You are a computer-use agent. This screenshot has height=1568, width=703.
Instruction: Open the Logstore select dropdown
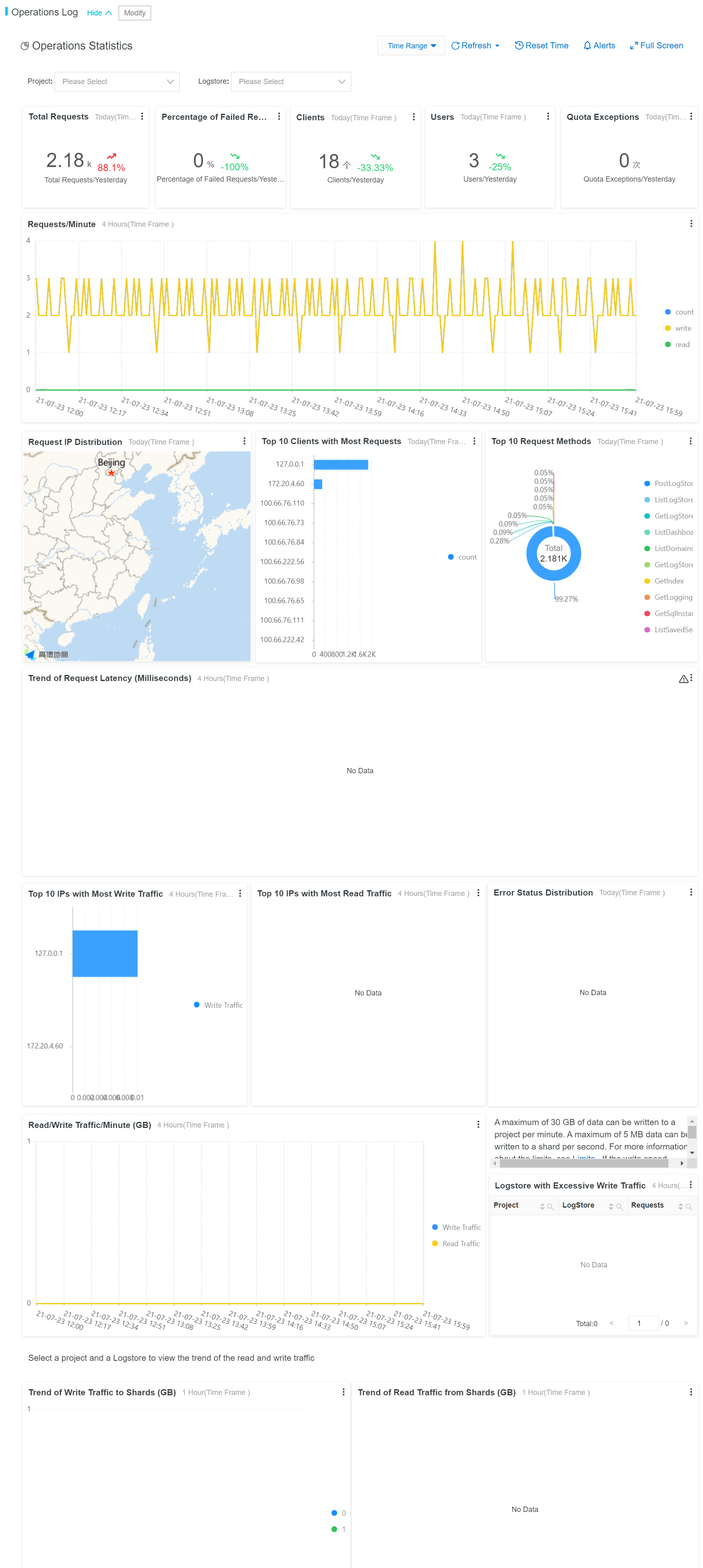tap(291, 82)
